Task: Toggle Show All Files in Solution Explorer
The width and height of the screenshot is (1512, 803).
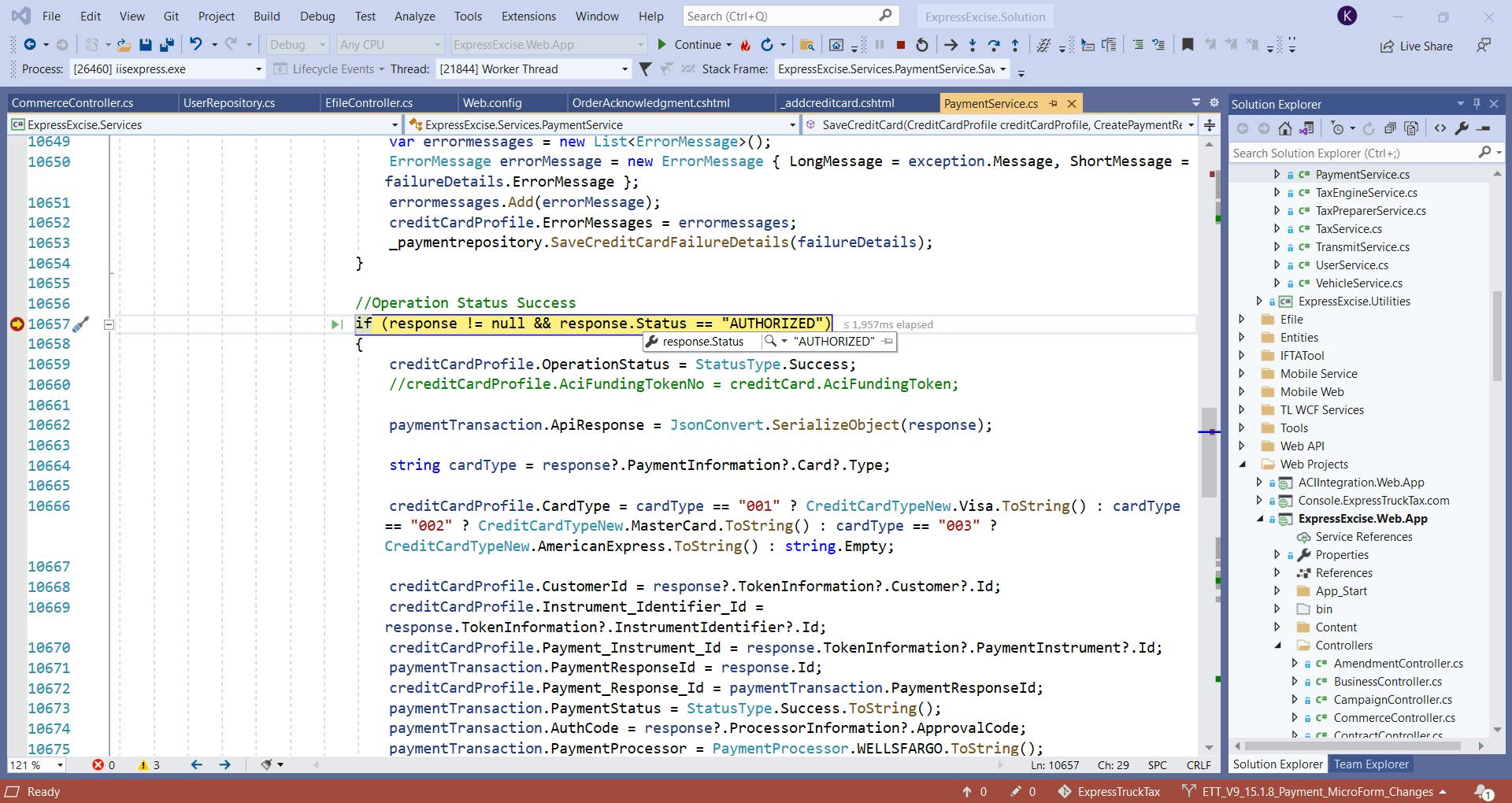Action: pos(1411,128)
